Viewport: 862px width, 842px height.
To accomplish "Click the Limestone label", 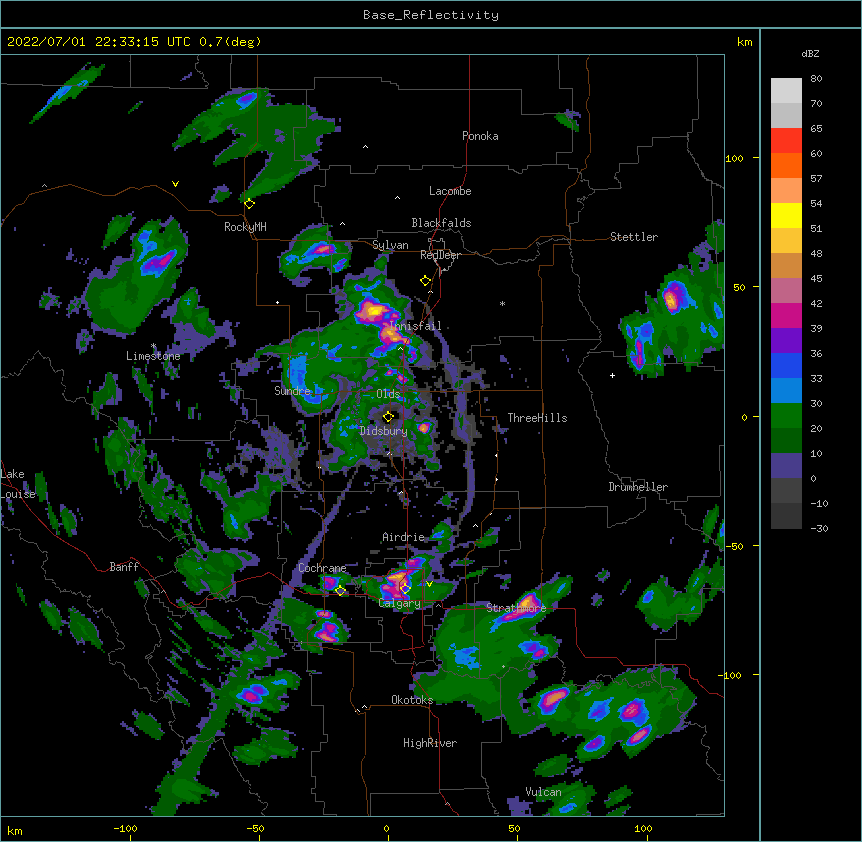I will [153, 356].
